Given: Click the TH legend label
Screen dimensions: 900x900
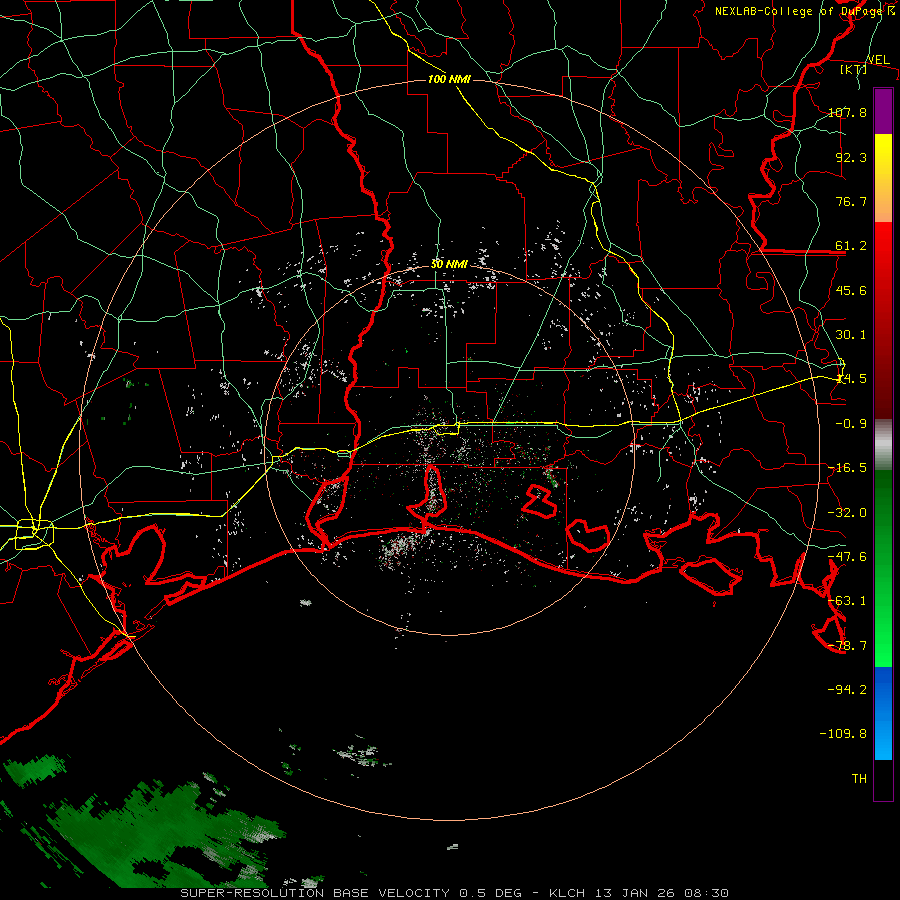Looking at the screenshot, I should (859, 779).
